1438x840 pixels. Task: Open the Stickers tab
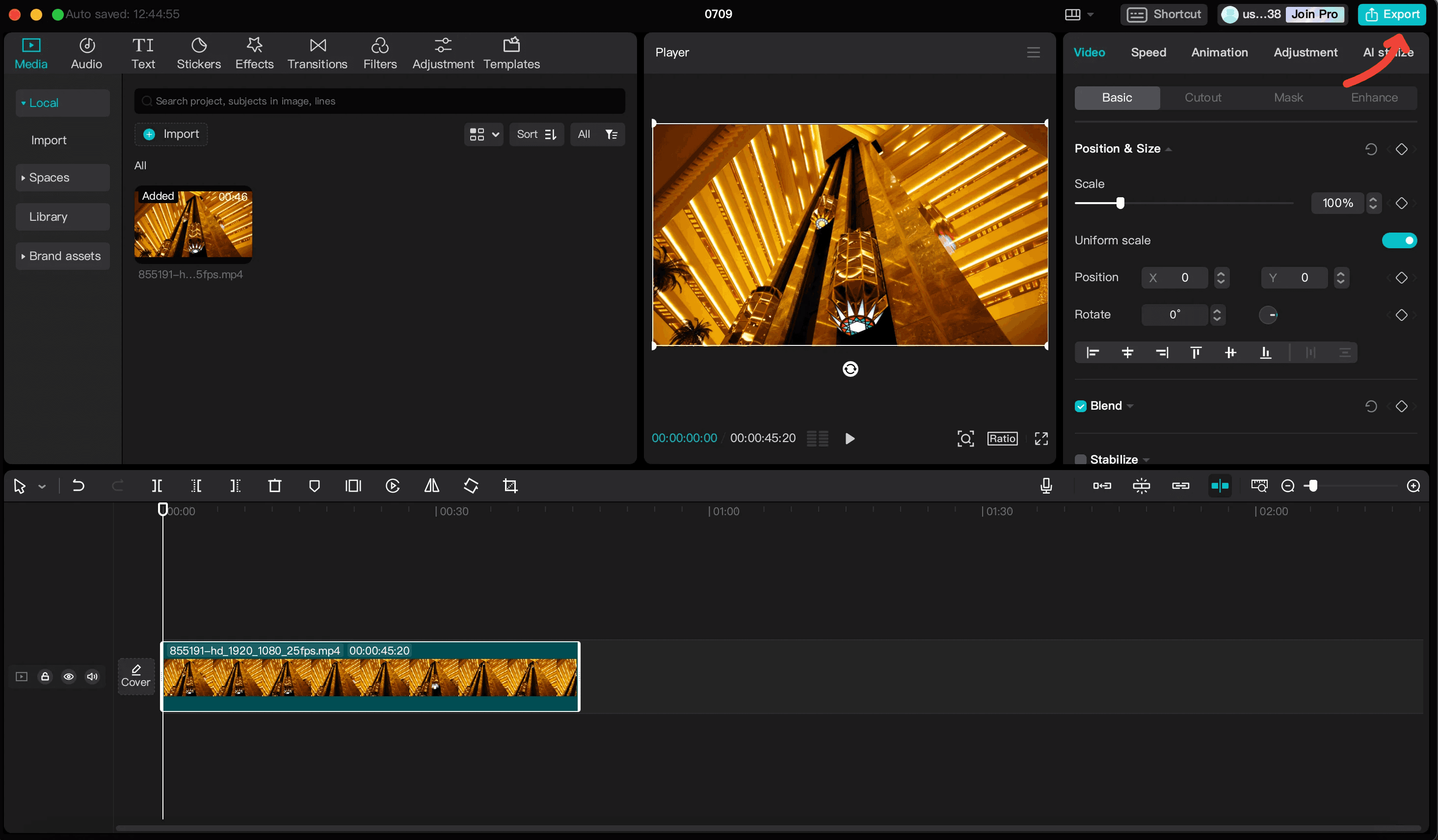199,53
